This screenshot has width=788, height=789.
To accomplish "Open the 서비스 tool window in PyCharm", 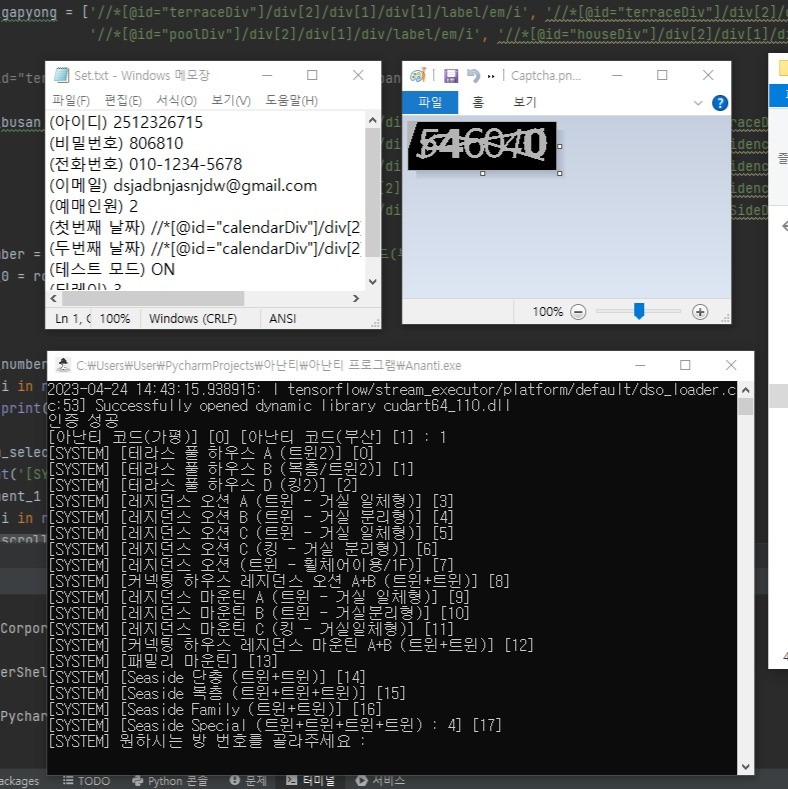I will [x=380, y=781].
